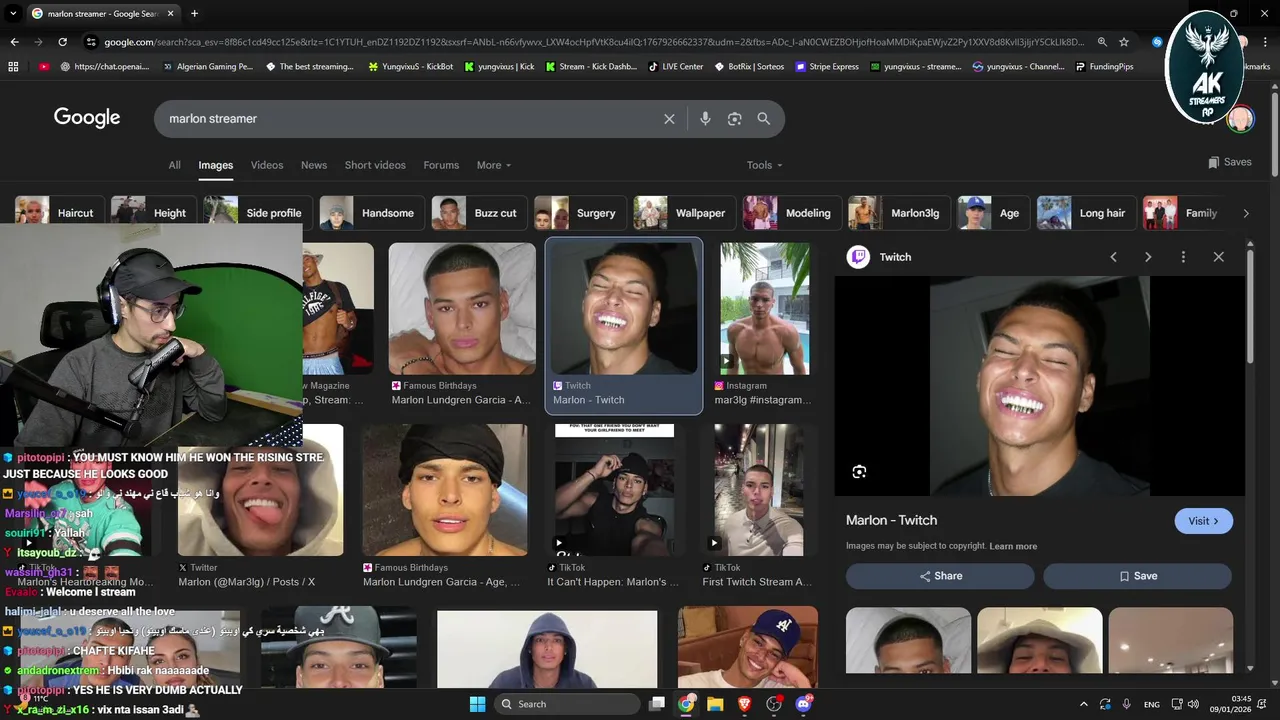Screen dimensions: 1280x720
Task: Expand the Tools dropdown
Action: tap(765, 165)
